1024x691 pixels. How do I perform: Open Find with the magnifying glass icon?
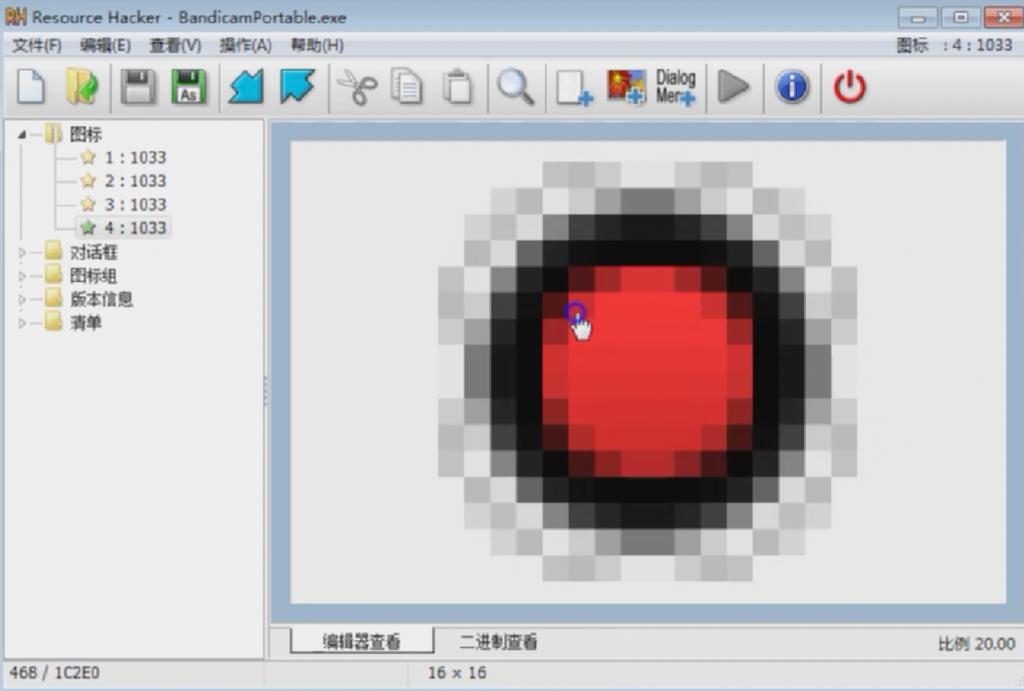(x=515, y=87)
